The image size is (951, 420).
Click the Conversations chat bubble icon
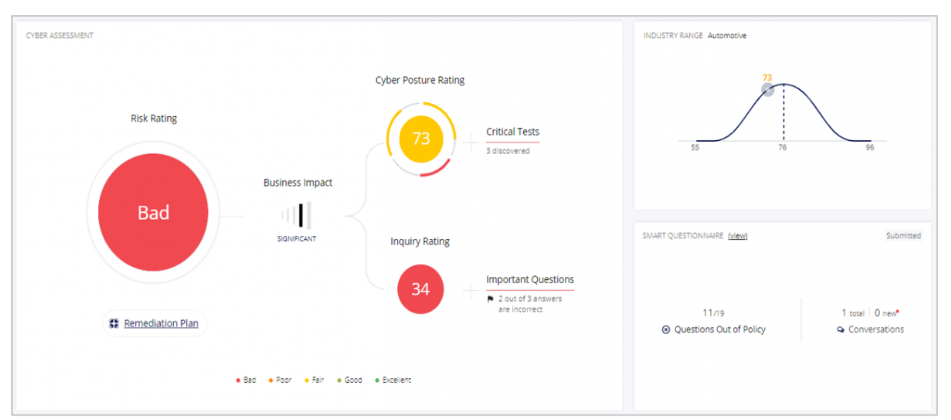tap(841, 330)
